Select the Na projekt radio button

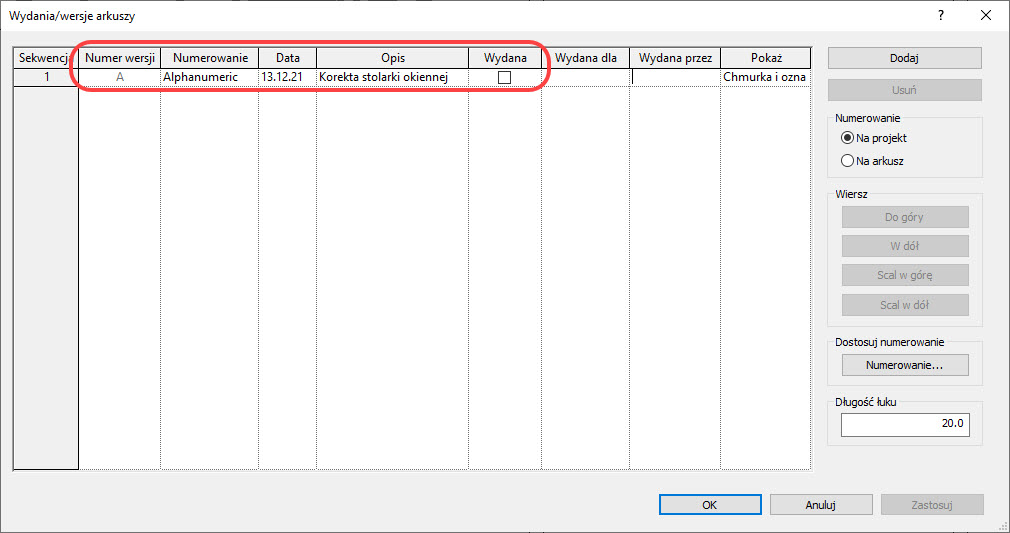click(848, 138)
